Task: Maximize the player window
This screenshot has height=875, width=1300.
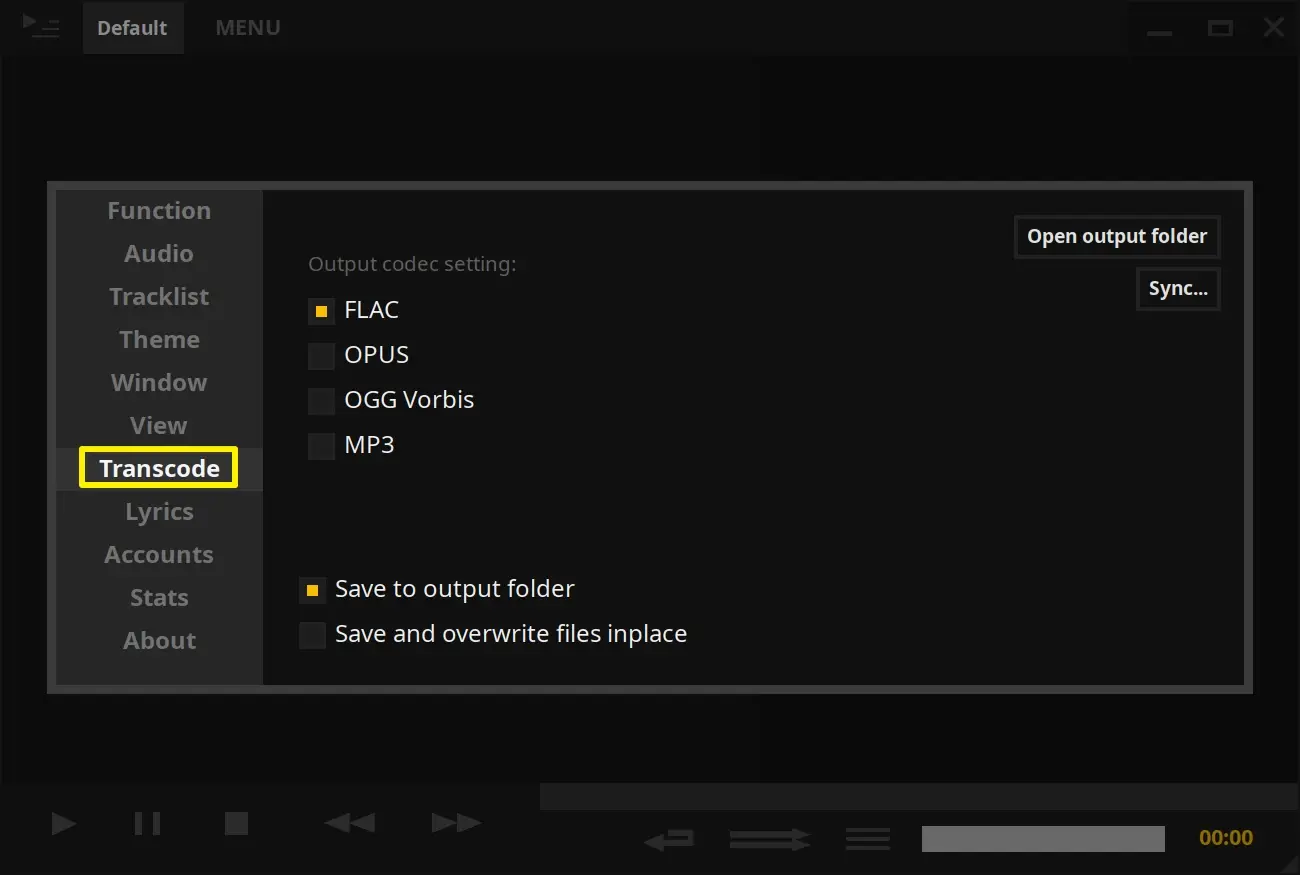Action: tap(1220, 28)
